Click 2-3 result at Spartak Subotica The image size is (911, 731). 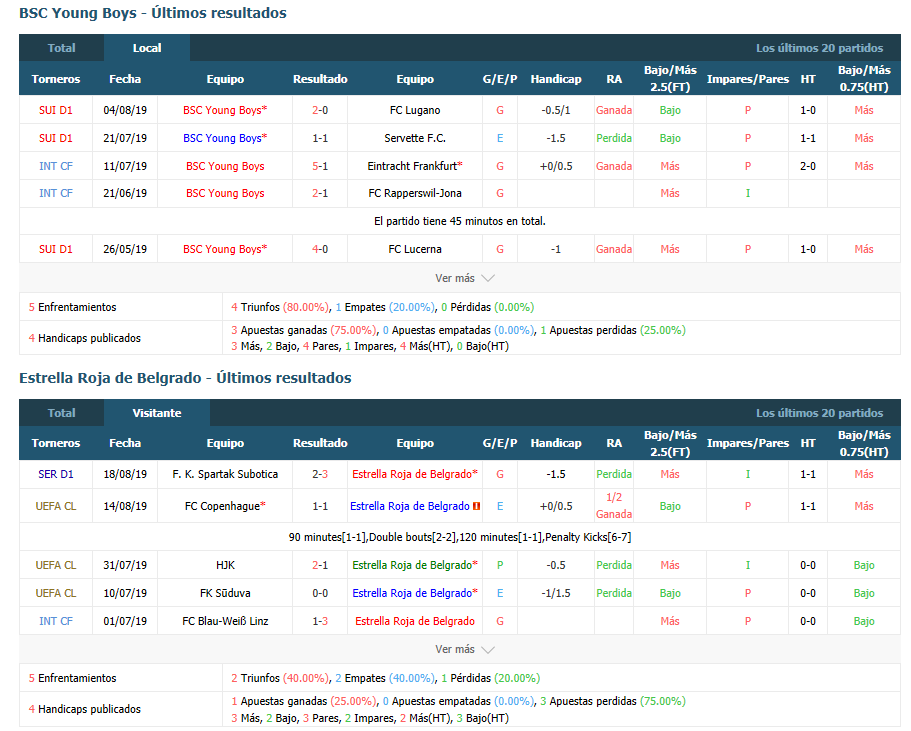coord(320,474)
